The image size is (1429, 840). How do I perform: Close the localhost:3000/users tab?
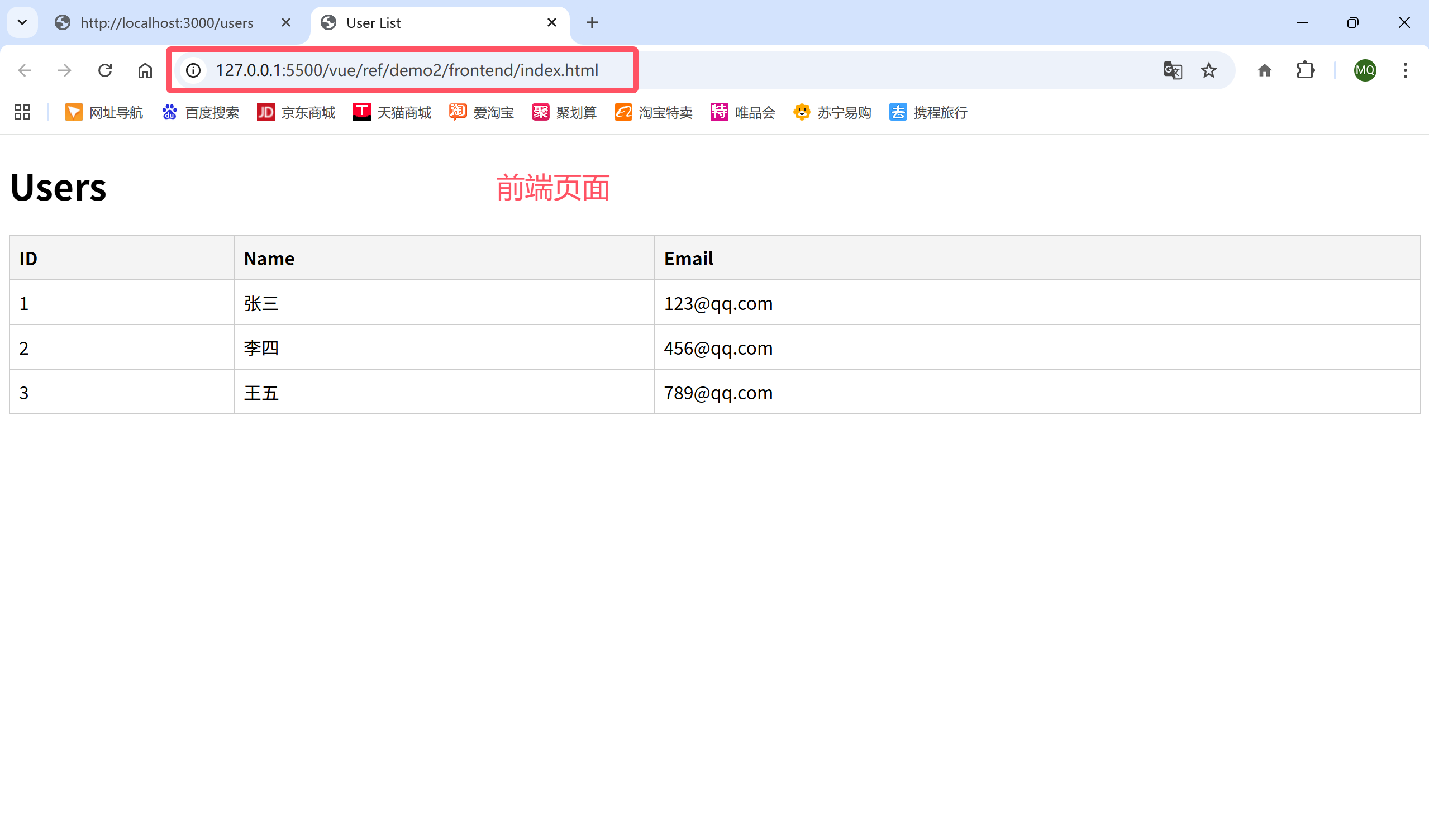pyautogui.click(x=286, y=23)
